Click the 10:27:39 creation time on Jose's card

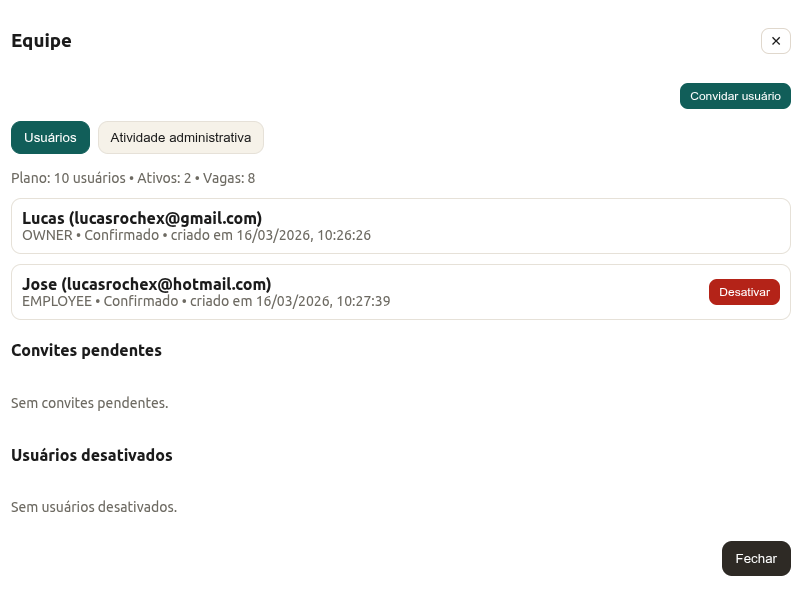click(363, 301)
